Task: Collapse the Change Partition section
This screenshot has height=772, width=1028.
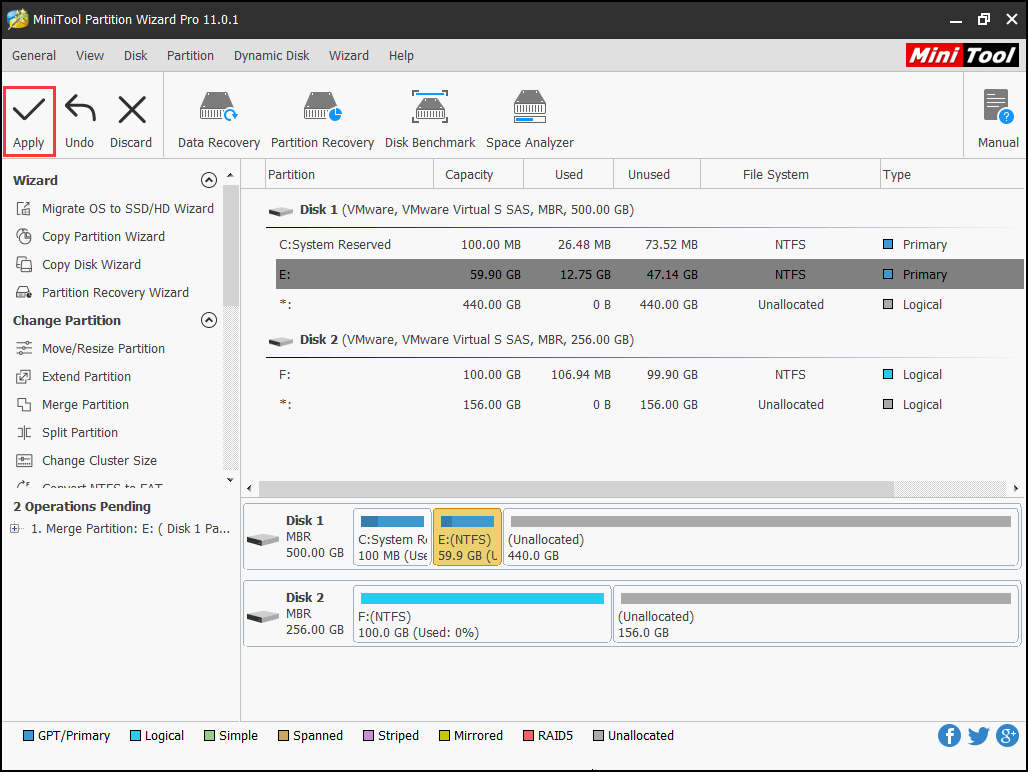Action: tap(208, 320)
